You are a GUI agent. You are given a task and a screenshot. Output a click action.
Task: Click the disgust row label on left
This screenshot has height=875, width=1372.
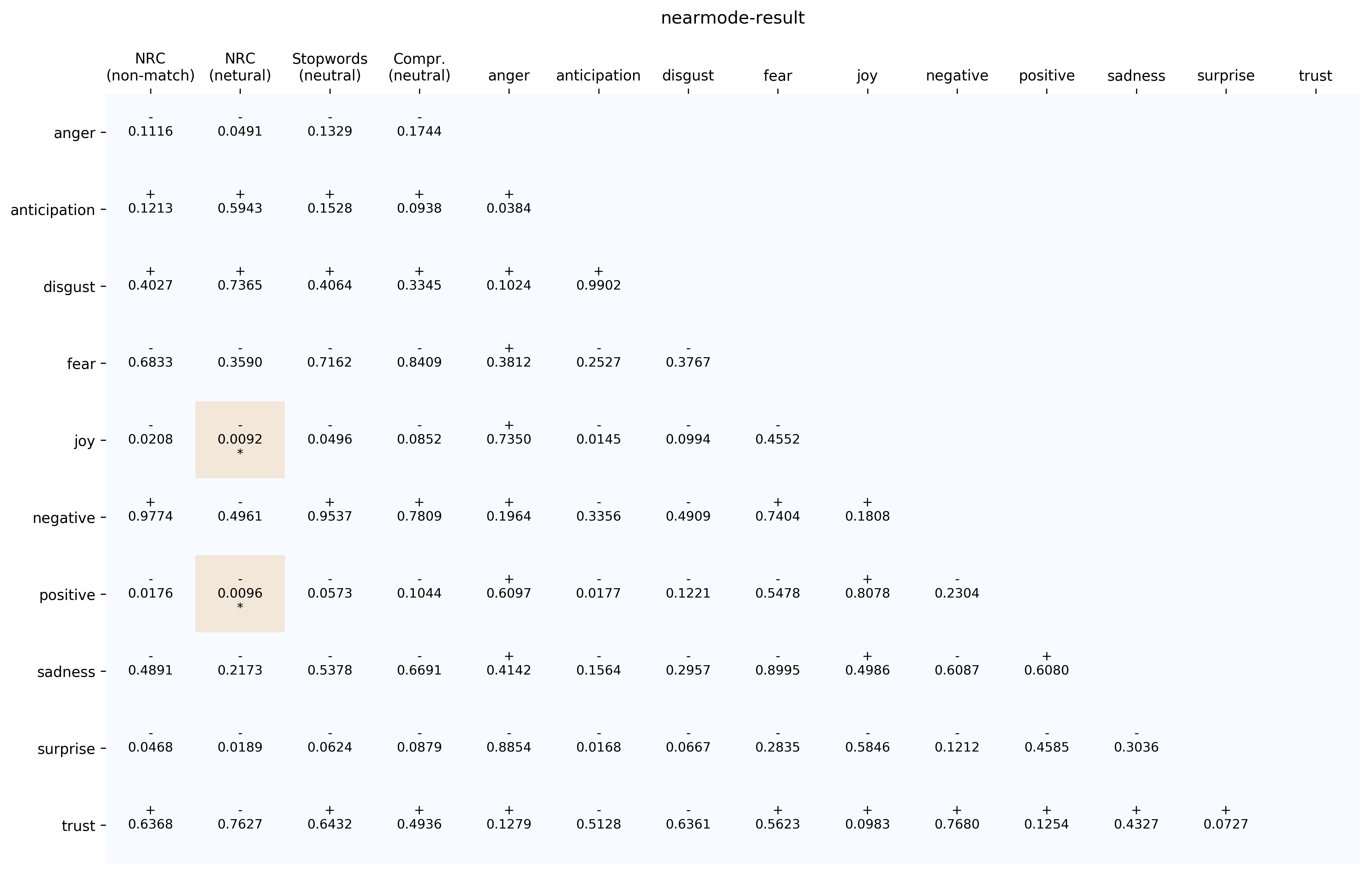pyautogui.click(x=69, y=287)
